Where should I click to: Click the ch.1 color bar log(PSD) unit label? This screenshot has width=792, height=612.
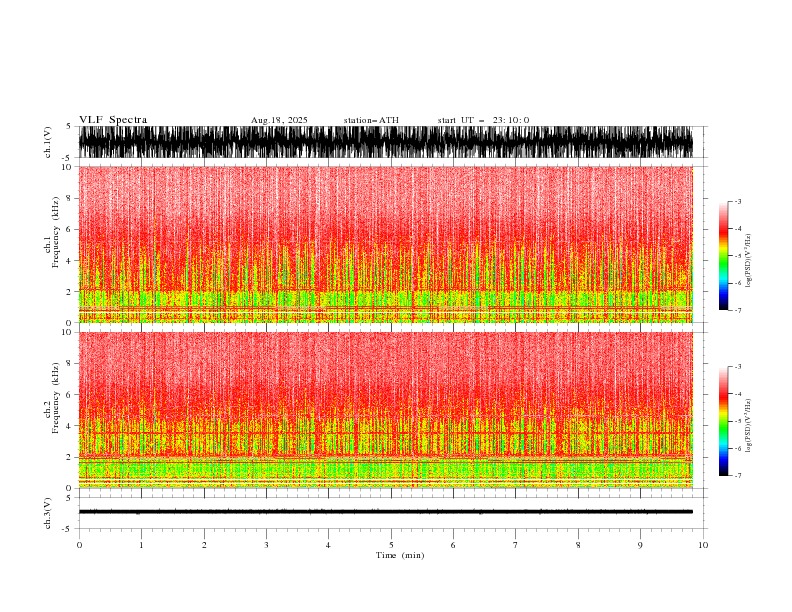(x=749, y=261)
